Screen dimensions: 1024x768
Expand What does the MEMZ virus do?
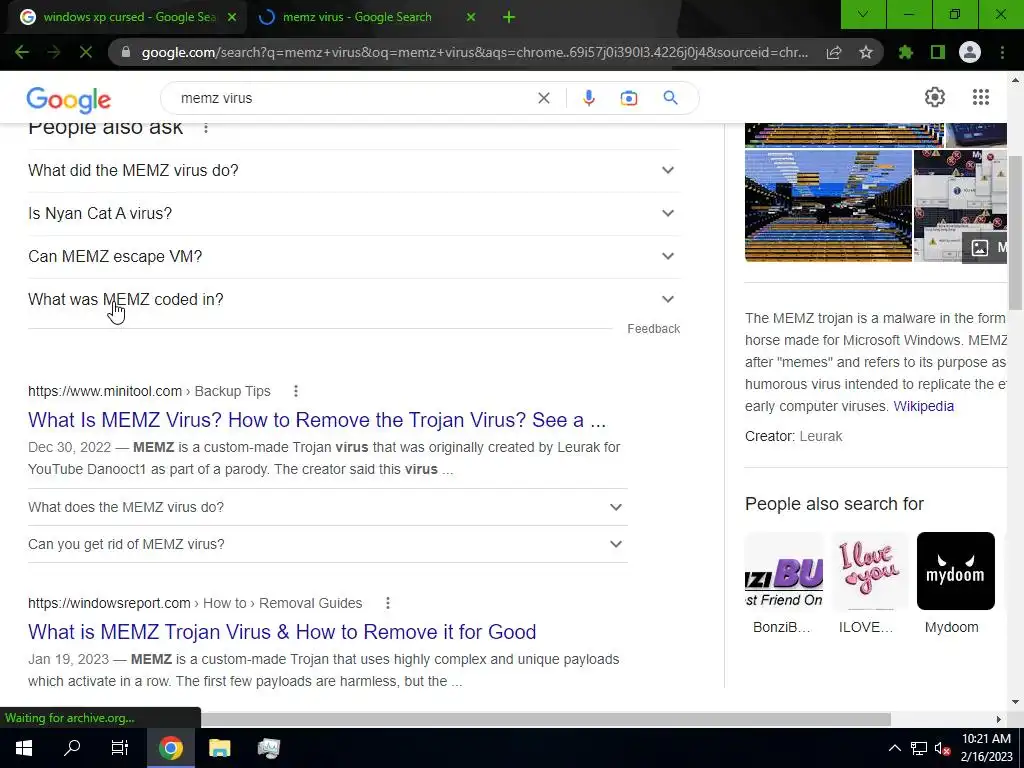(x=328, y=507)
